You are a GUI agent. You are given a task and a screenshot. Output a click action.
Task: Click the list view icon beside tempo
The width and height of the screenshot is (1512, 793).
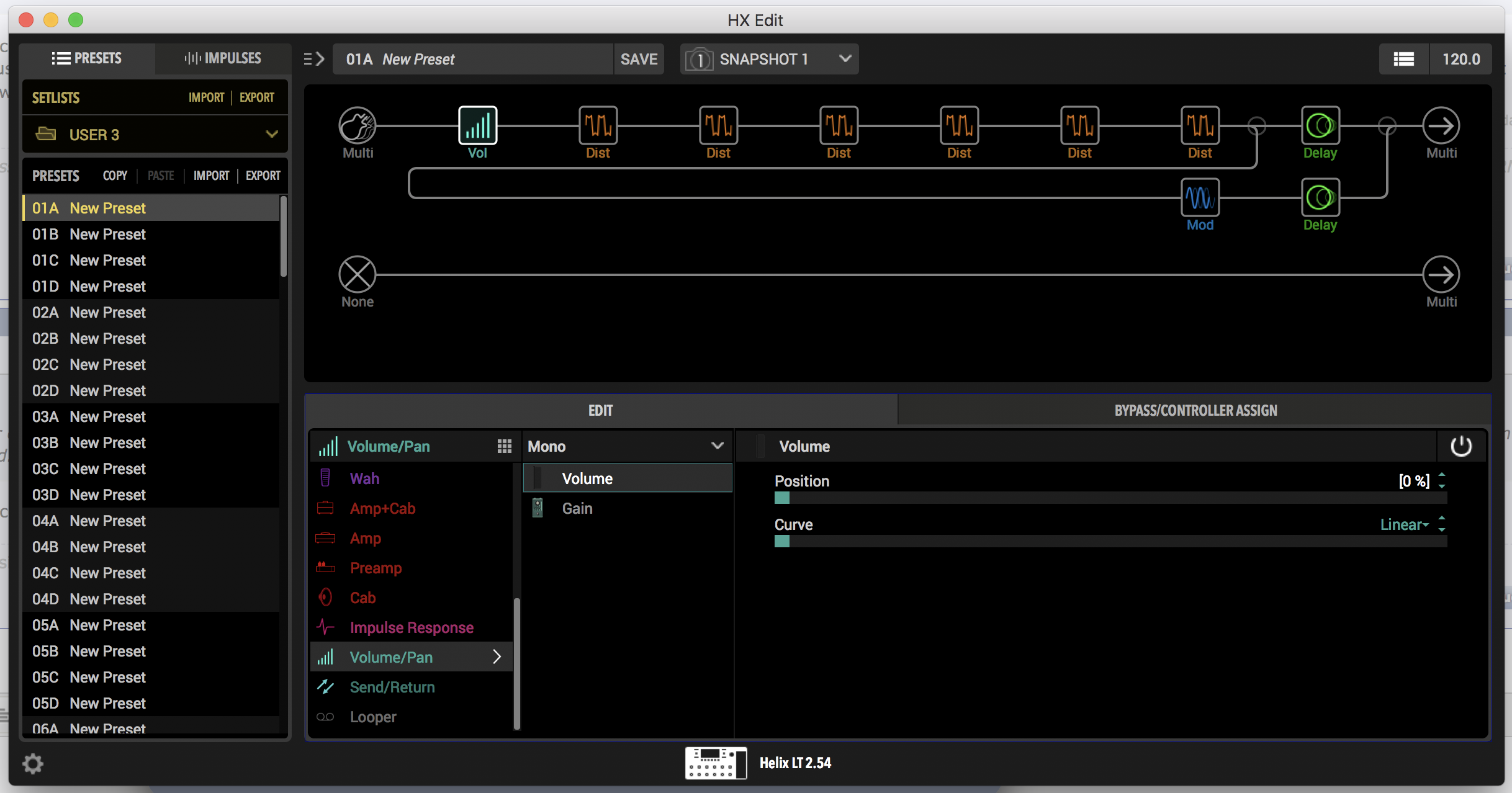[1403, 60]
